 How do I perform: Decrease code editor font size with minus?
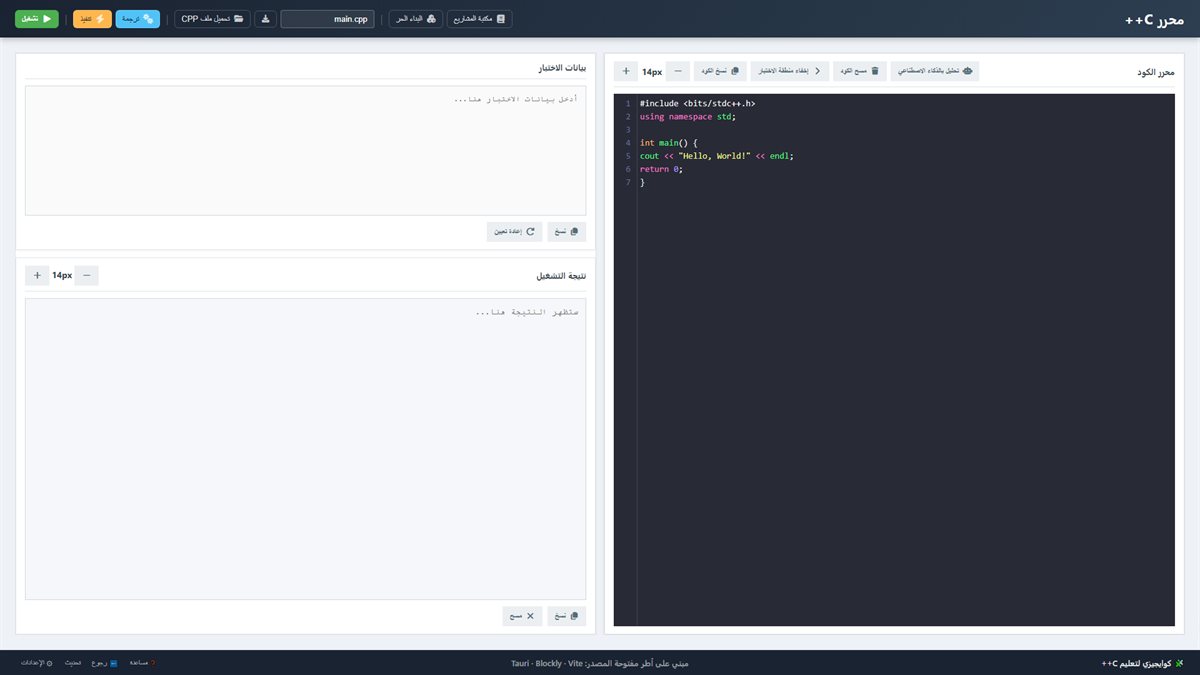677,71
